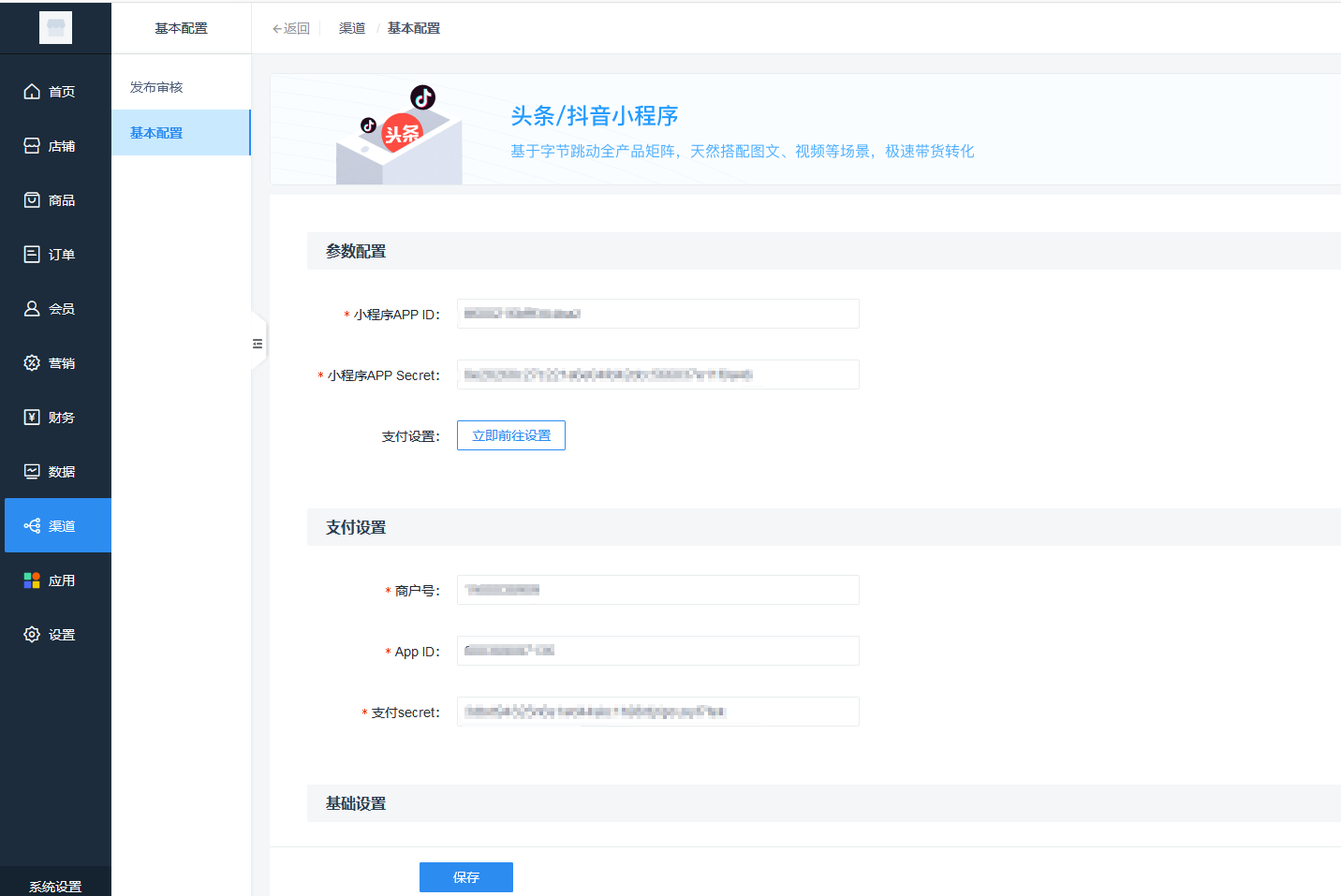Go to 会员 members icon
1341x896 pixels.
32,308
